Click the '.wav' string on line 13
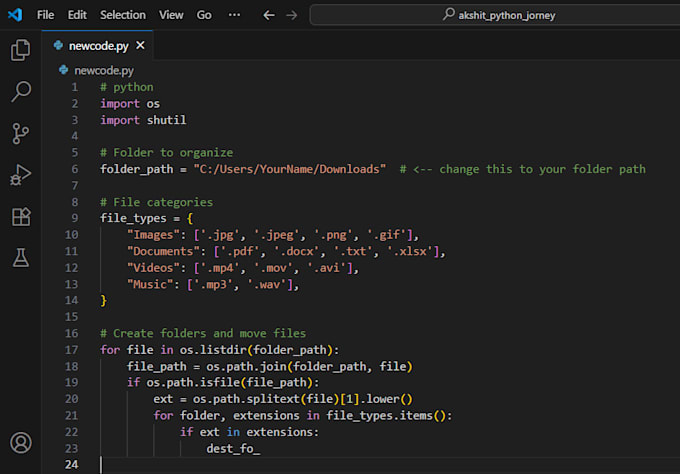 click(267, 284)
